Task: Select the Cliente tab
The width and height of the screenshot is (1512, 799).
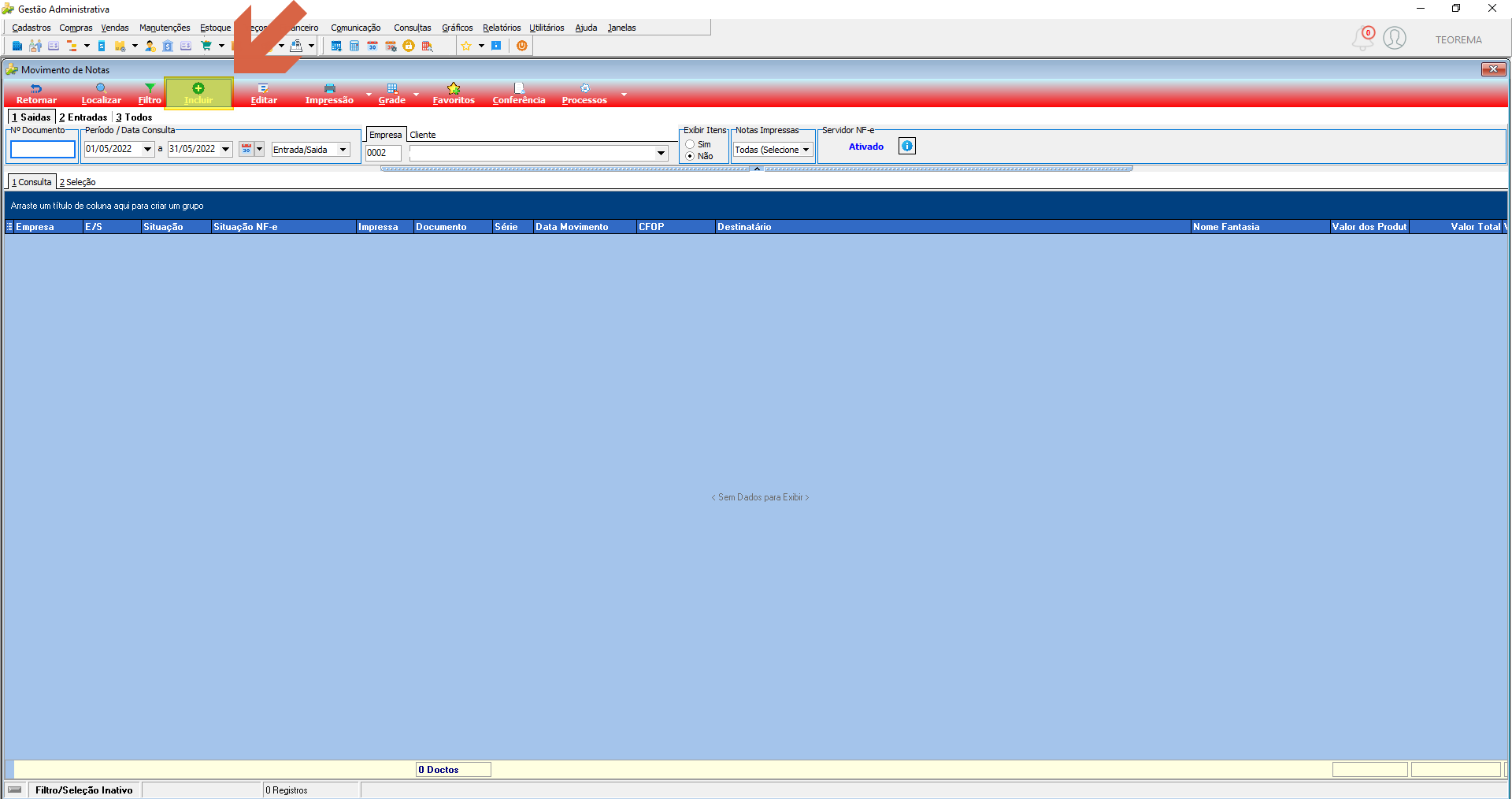Action: click(423, 135)
